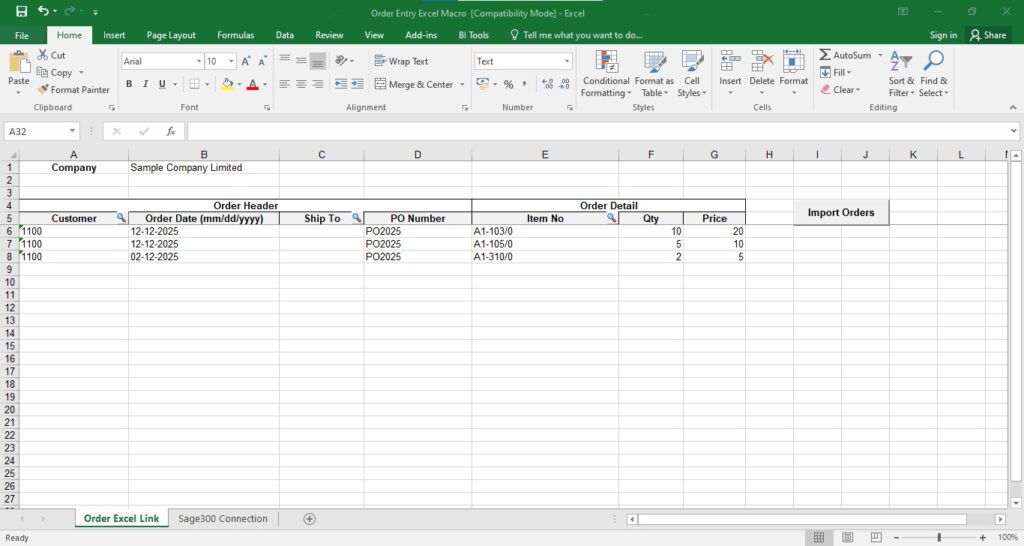
Task: Open the Formulas ribbon tab
Action: (x=235, y=35)
